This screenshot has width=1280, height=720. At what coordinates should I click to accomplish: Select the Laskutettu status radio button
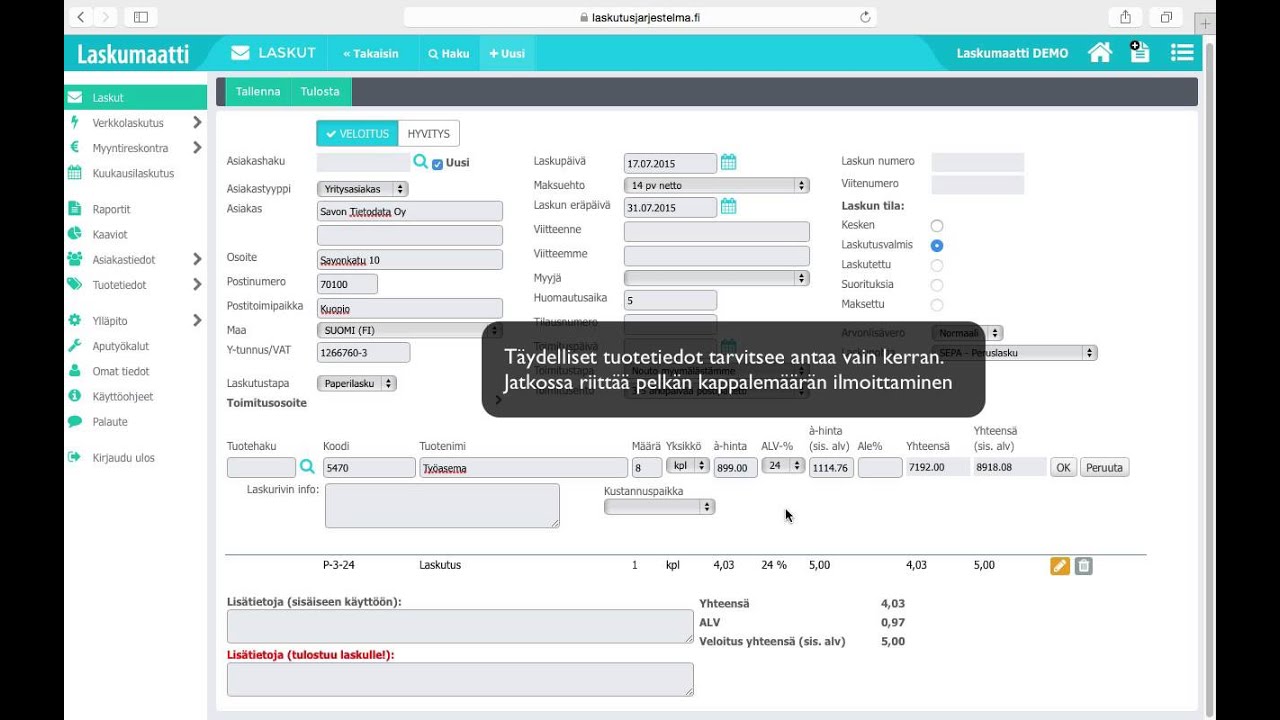(x=937, y=265)
